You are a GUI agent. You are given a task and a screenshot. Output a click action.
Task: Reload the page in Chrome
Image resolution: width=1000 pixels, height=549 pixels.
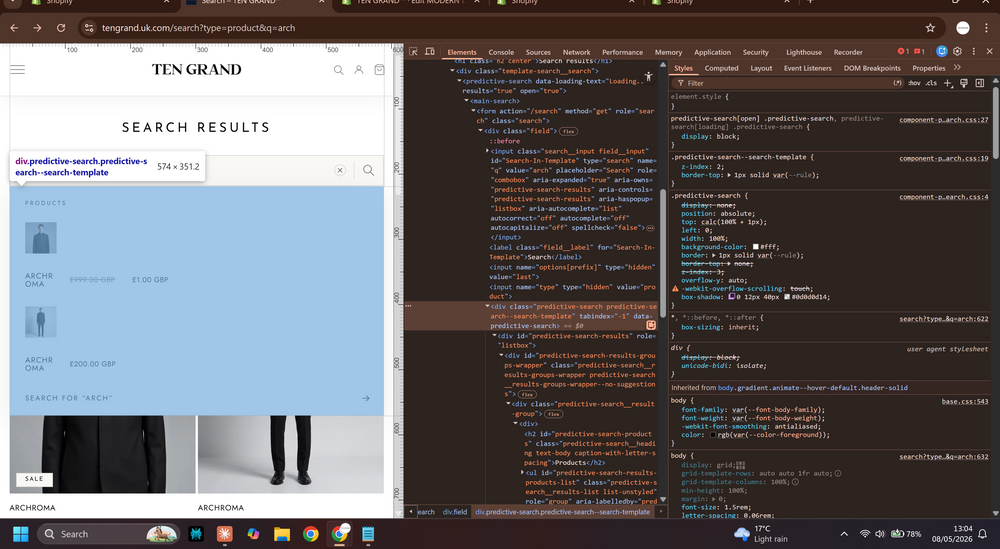pyautogui.click(x=61, y=28)
